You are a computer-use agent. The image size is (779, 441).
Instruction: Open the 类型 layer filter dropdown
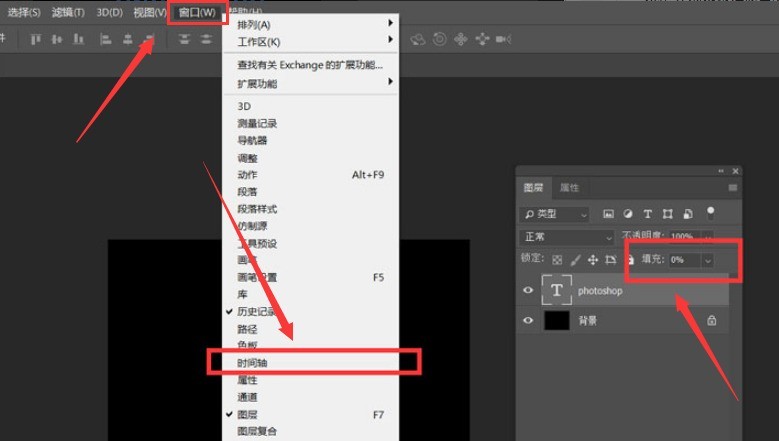(554, 214)
